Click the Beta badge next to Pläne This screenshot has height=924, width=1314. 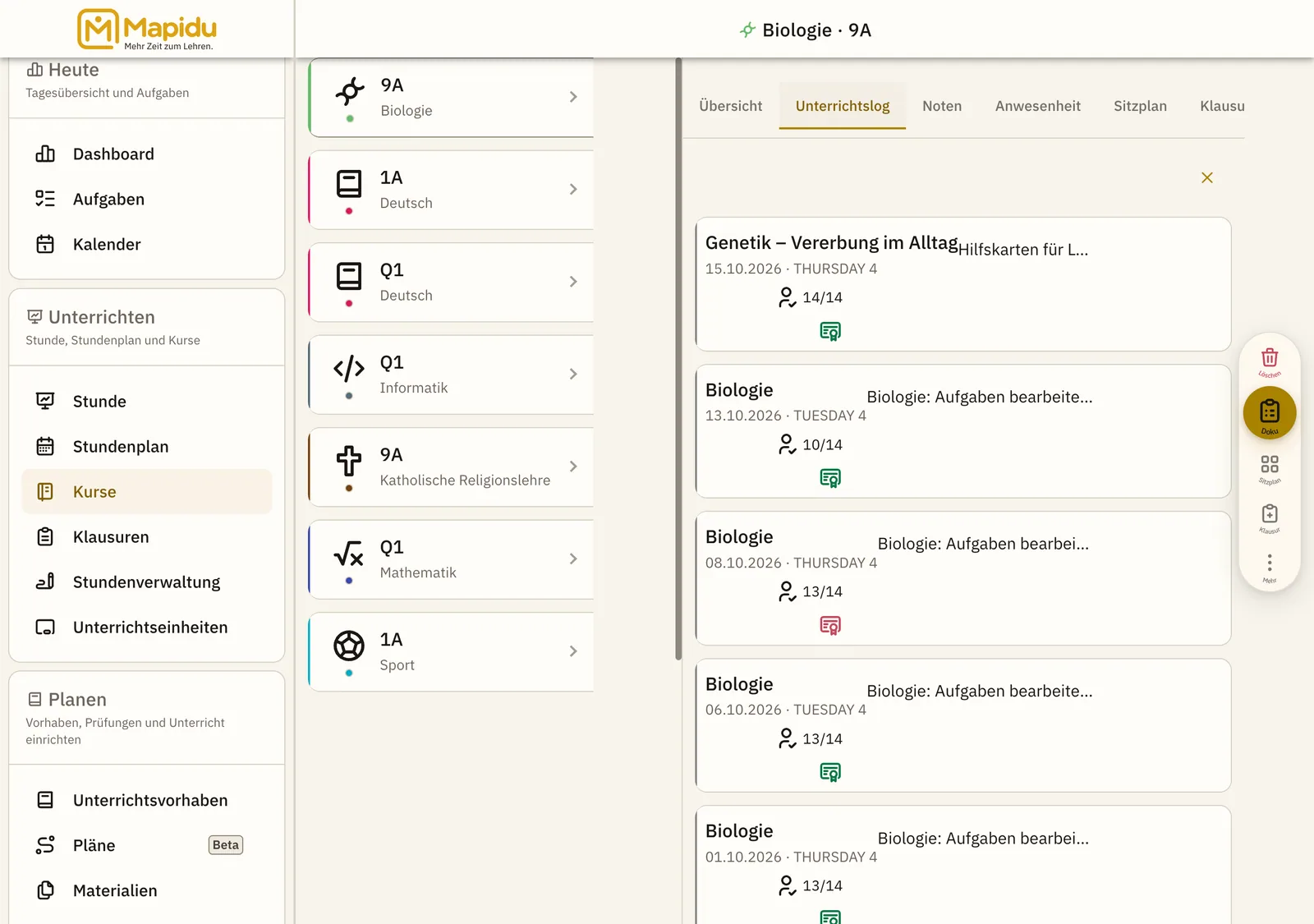[x=226, y=845]
